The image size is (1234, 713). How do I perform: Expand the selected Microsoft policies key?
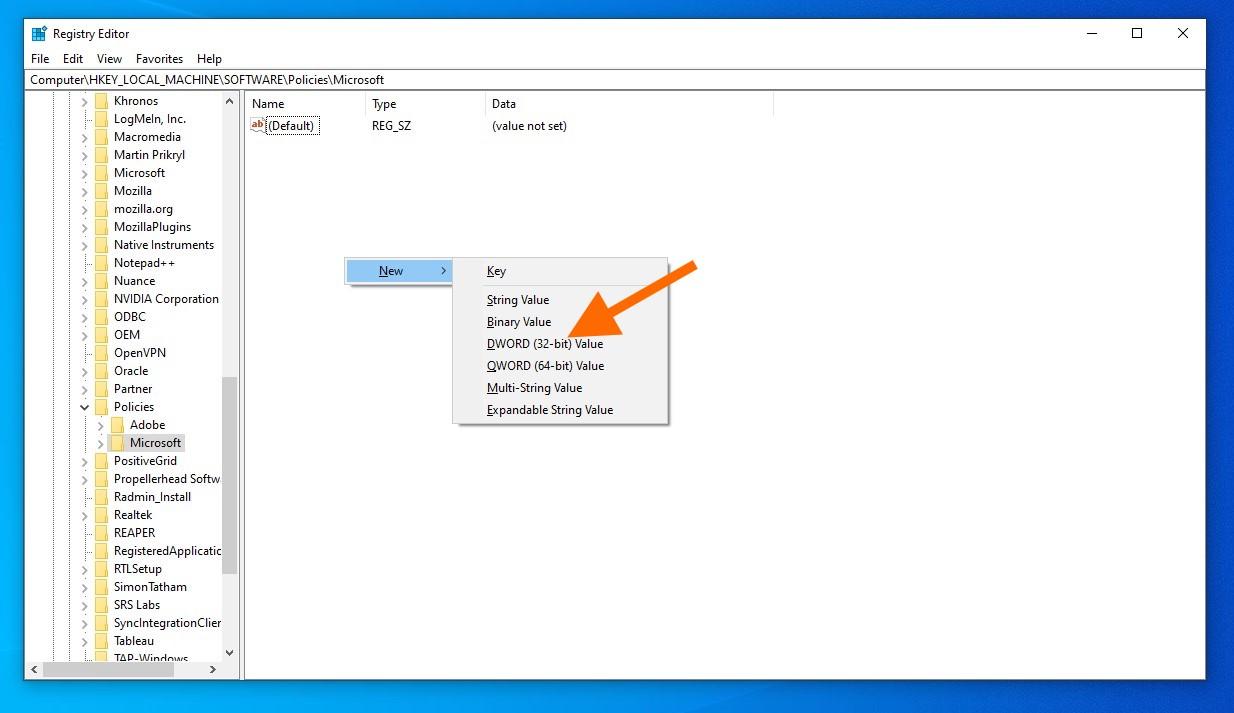point(101,443)
